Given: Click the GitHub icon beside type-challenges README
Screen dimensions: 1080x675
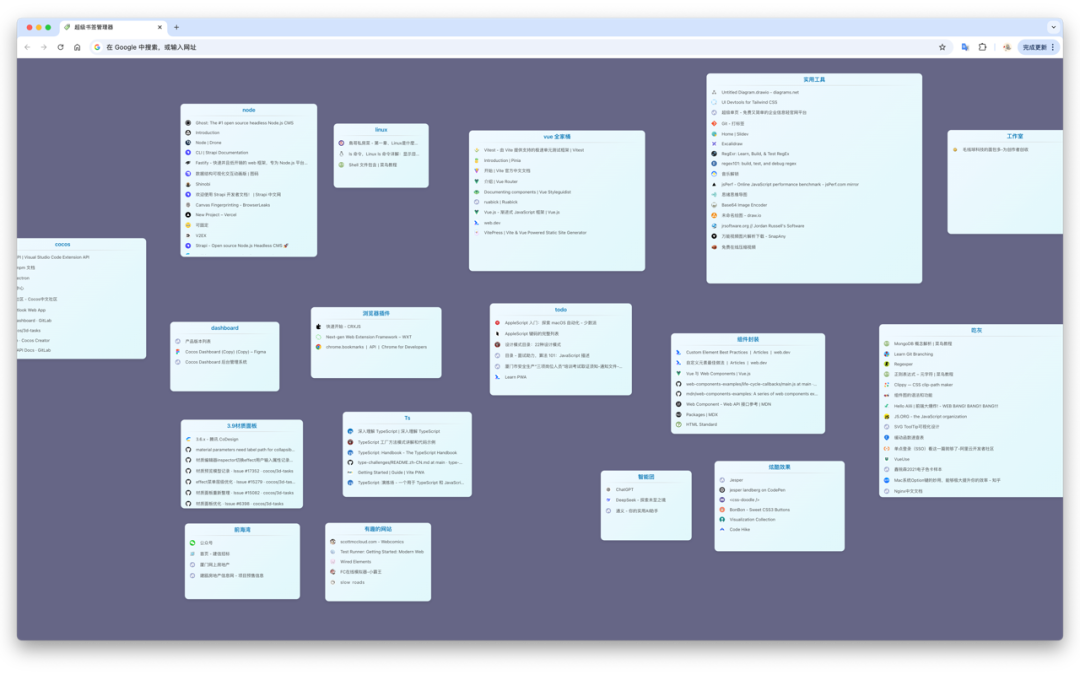Looking at the screenshot, I should (351, 463).
